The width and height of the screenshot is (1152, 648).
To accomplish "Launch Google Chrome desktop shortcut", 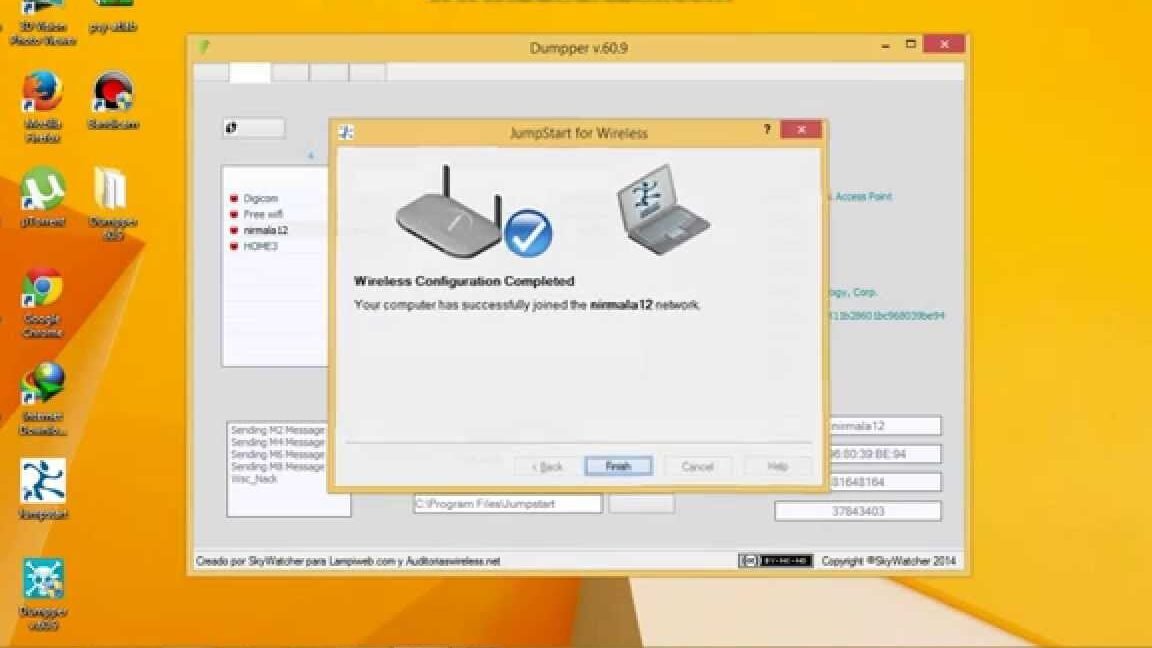I will 43,289.
